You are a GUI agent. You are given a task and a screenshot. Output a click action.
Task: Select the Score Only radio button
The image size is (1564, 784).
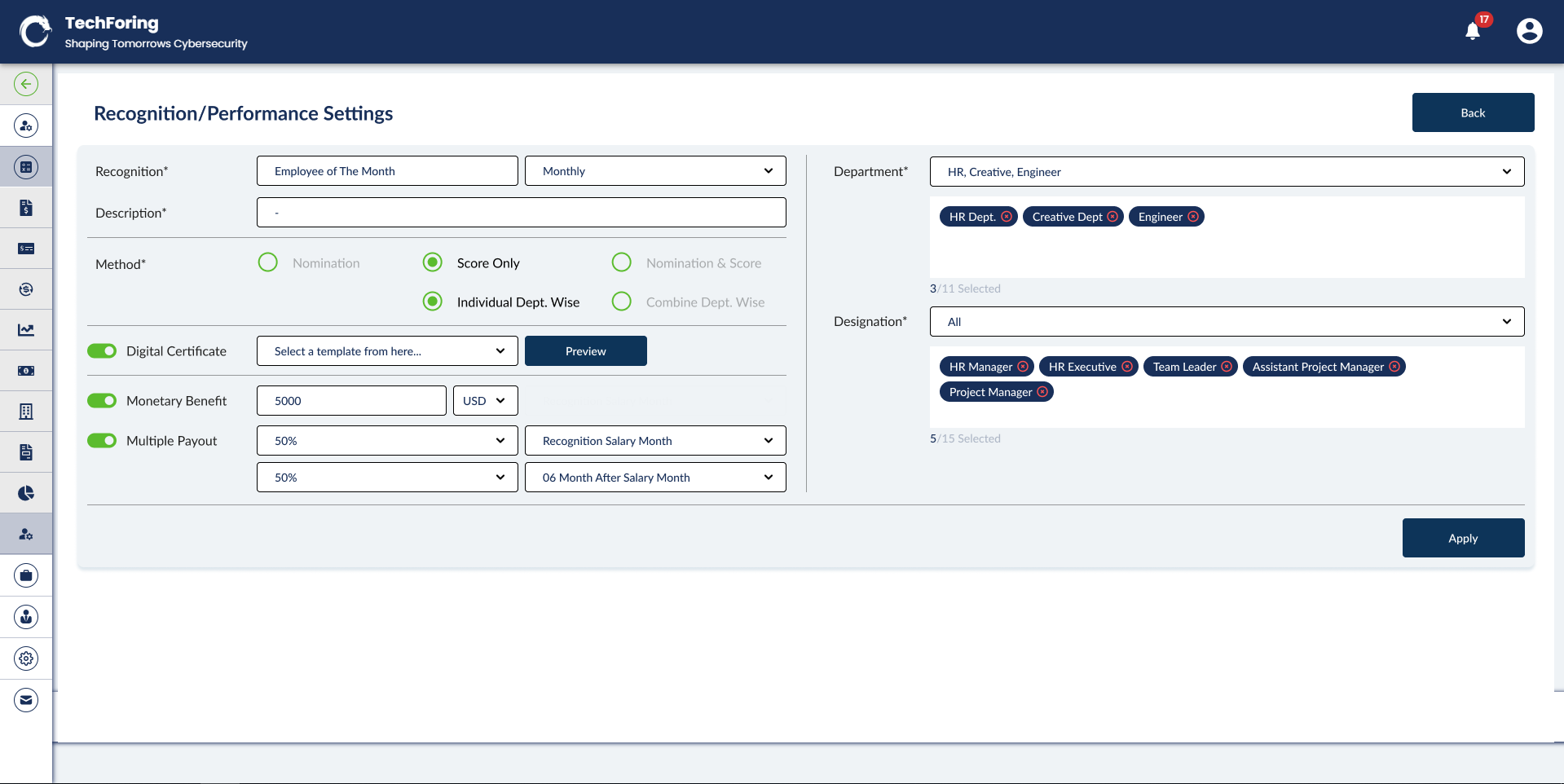pyautogui.click(x=433, y=262)
